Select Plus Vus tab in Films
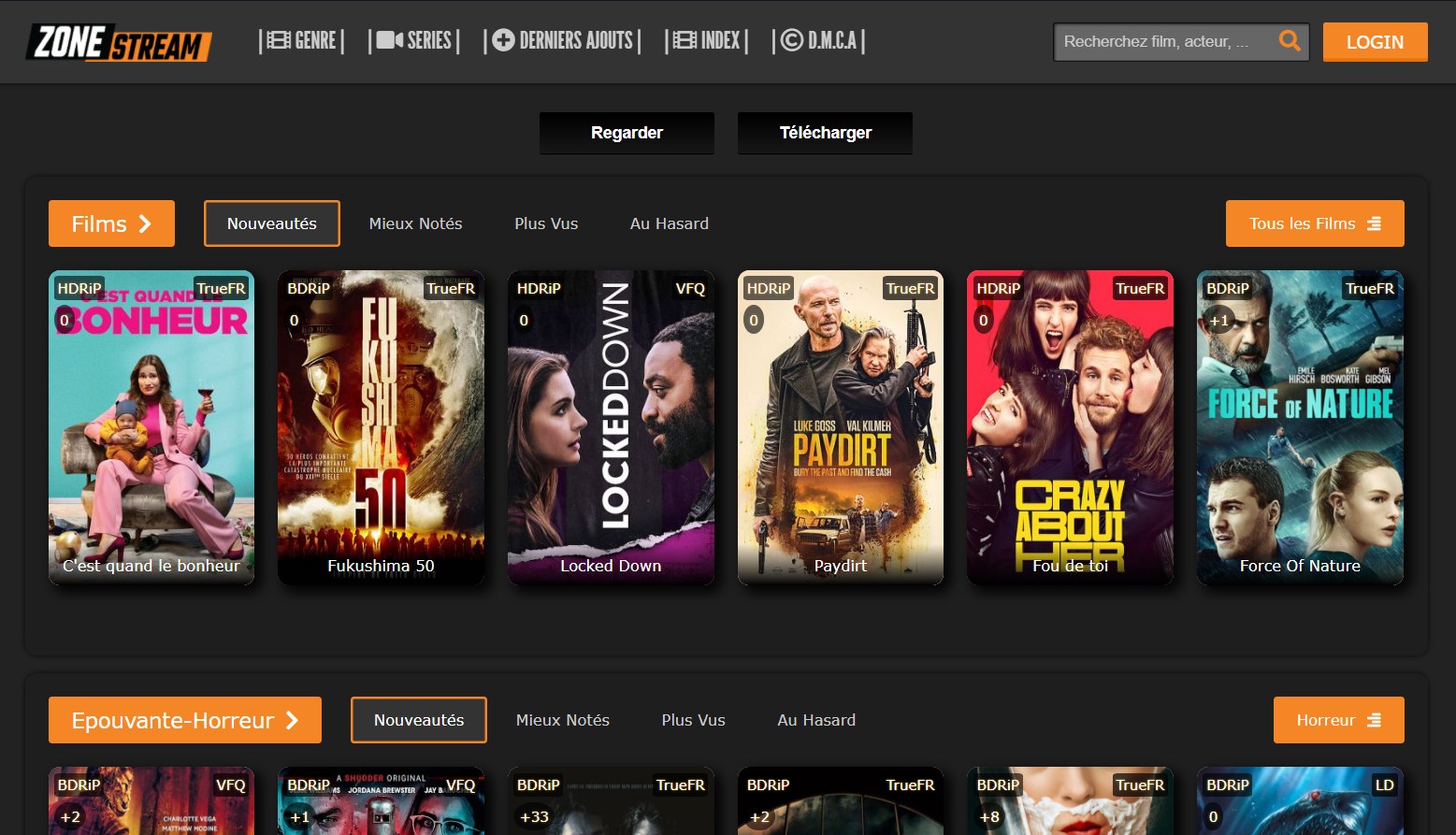Viewport: 1456px width, 835px height. pos(546,223)
